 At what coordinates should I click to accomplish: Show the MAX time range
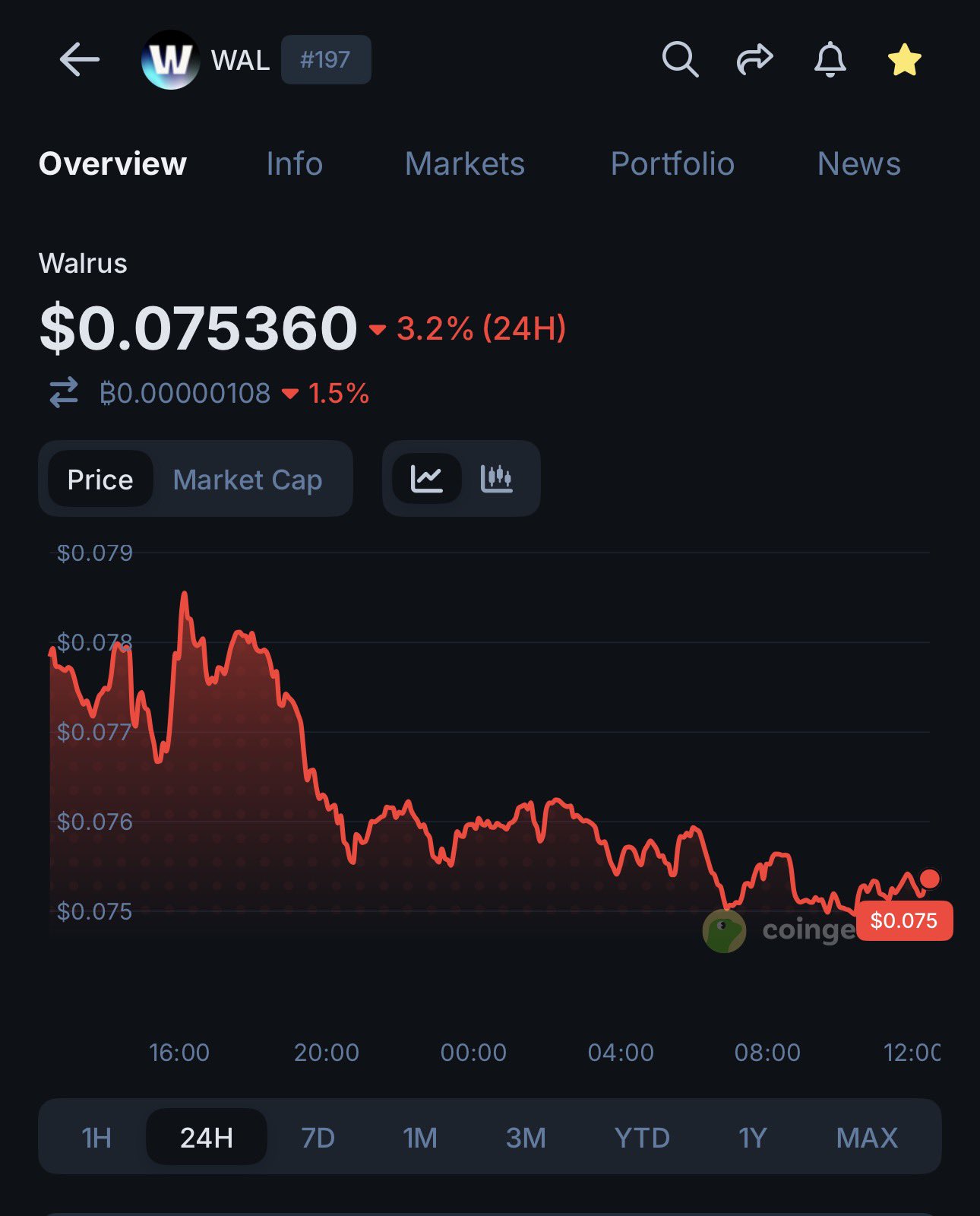(867, 1138)
